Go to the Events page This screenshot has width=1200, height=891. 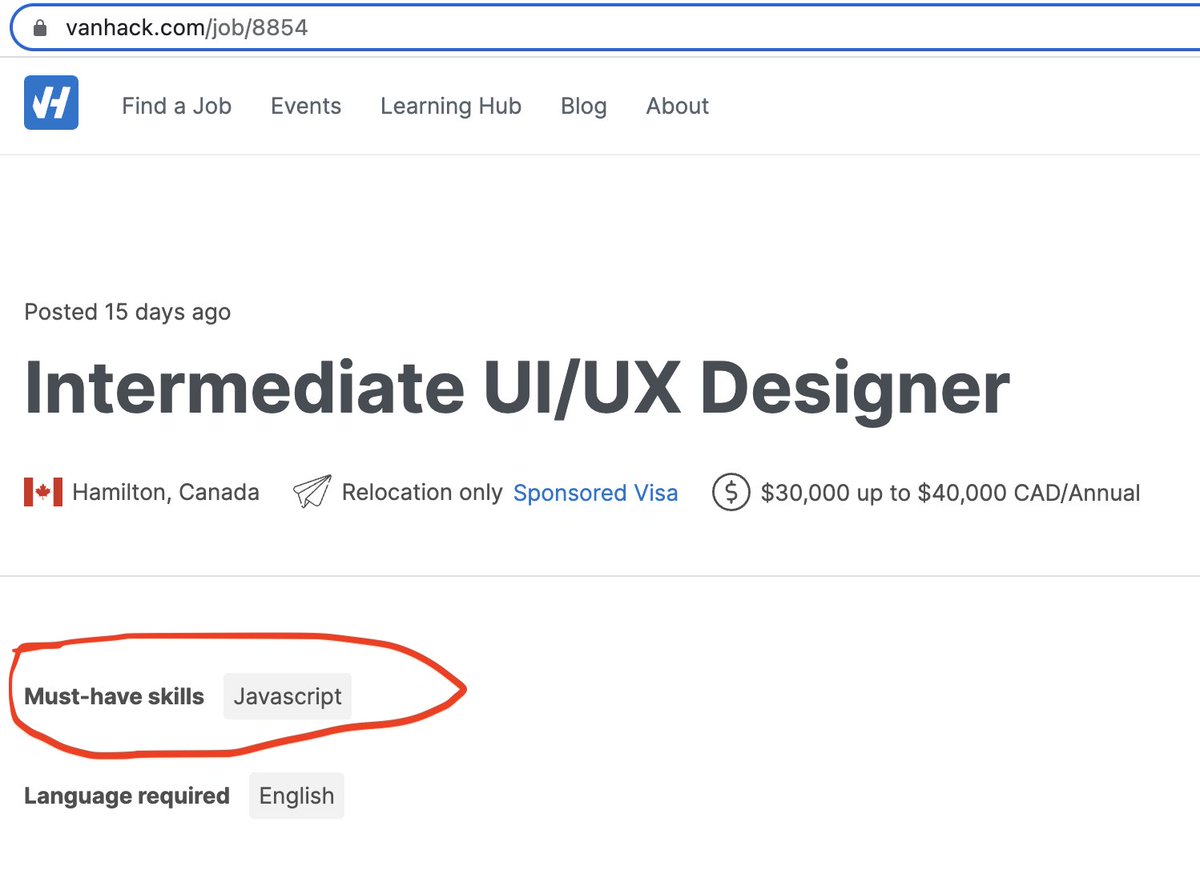coord(306,106)
